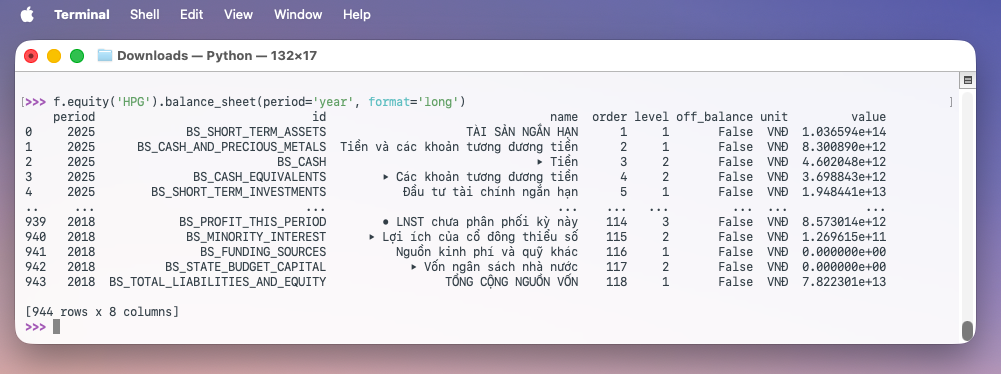
Task: Click the name 'TÀI SẢN NGẮN HẠN'
Action: tap(522, 132)
